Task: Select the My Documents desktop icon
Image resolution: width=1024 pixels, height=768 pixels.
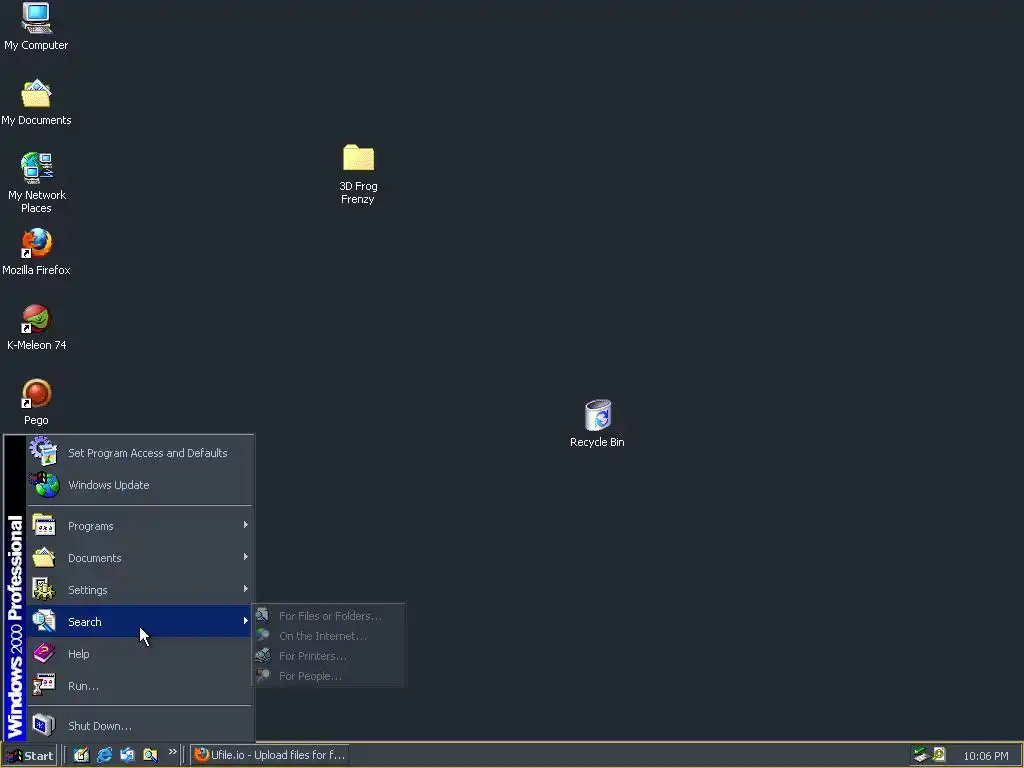Action: click(36, 103)
